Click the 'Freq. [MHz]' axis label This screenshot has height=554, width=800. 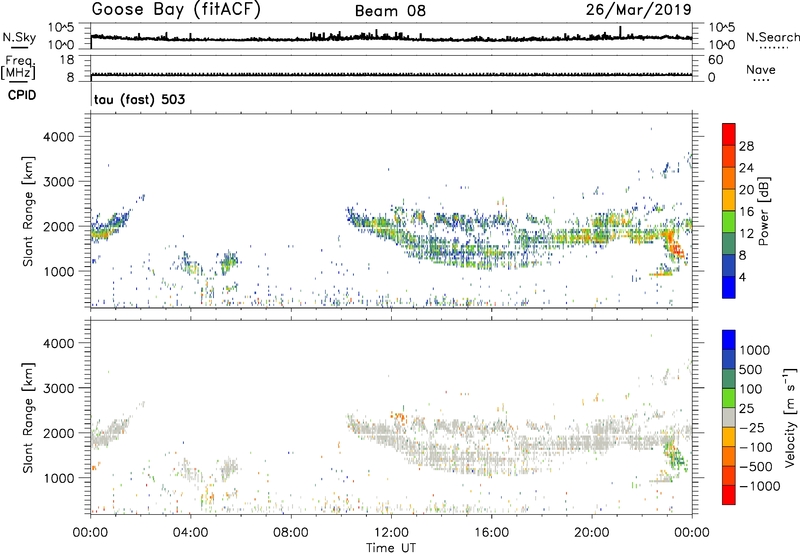tap(18, 67)
